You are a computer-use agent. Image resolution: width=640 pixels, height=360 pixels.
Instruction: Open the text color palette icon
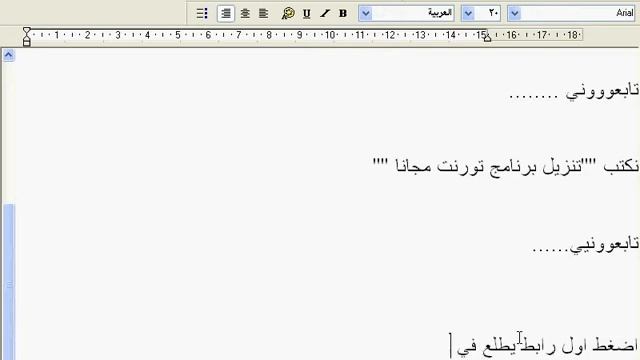288,13
